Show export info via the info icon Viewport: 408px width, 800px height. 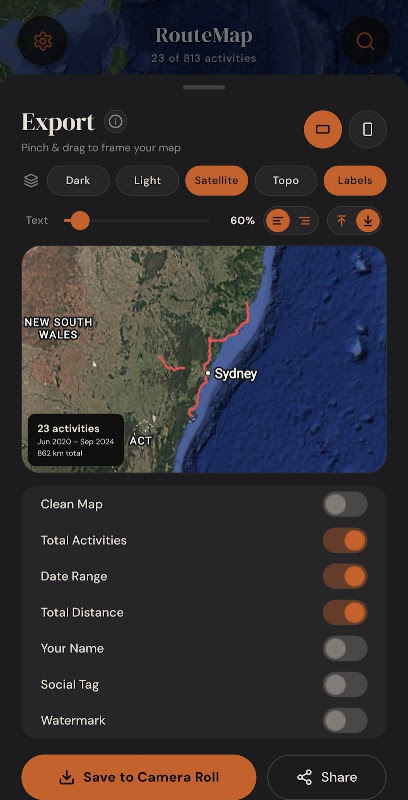[116, 121]
